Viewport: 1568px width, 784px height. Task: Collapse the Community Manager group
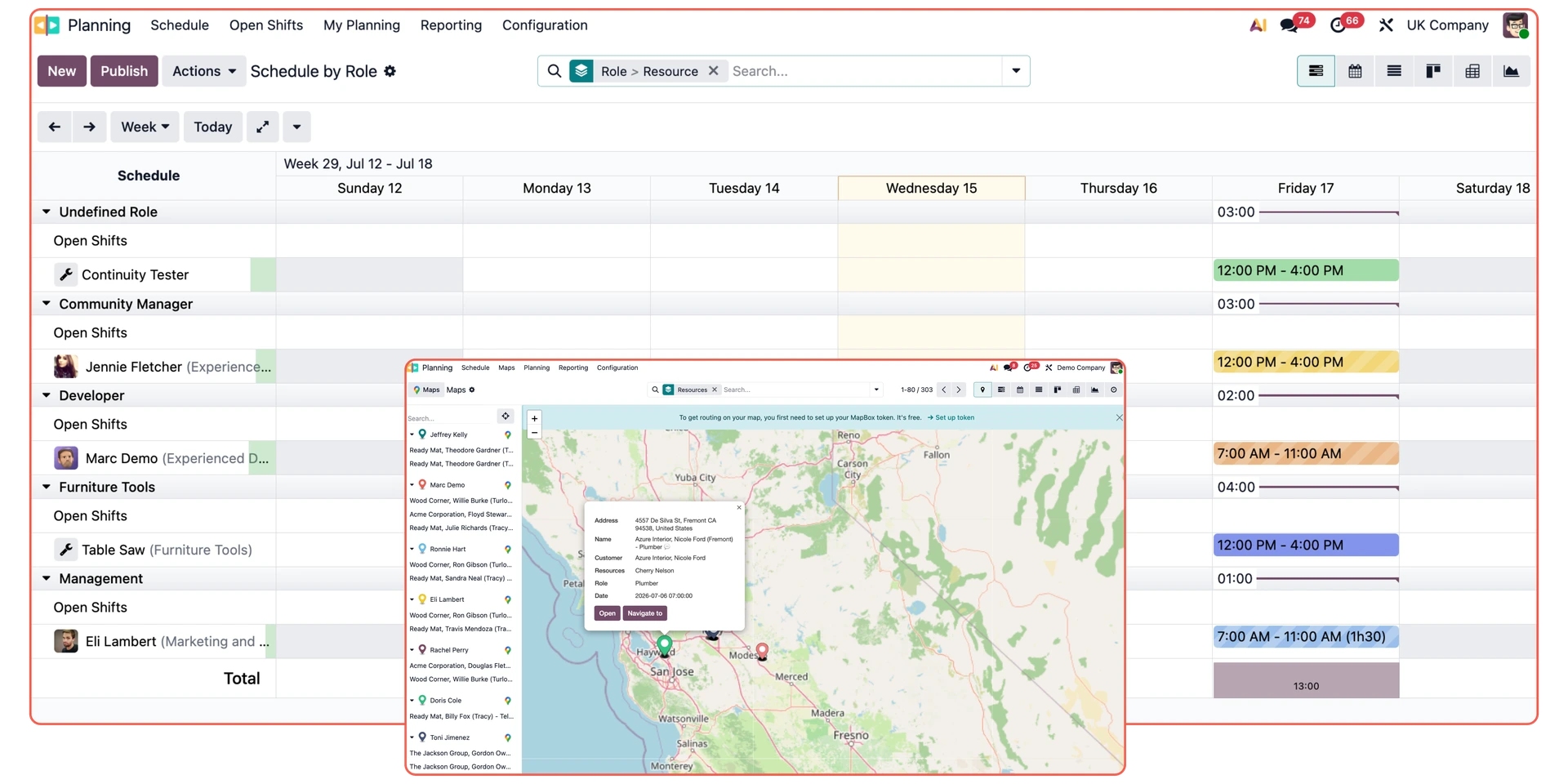[47, 303]
